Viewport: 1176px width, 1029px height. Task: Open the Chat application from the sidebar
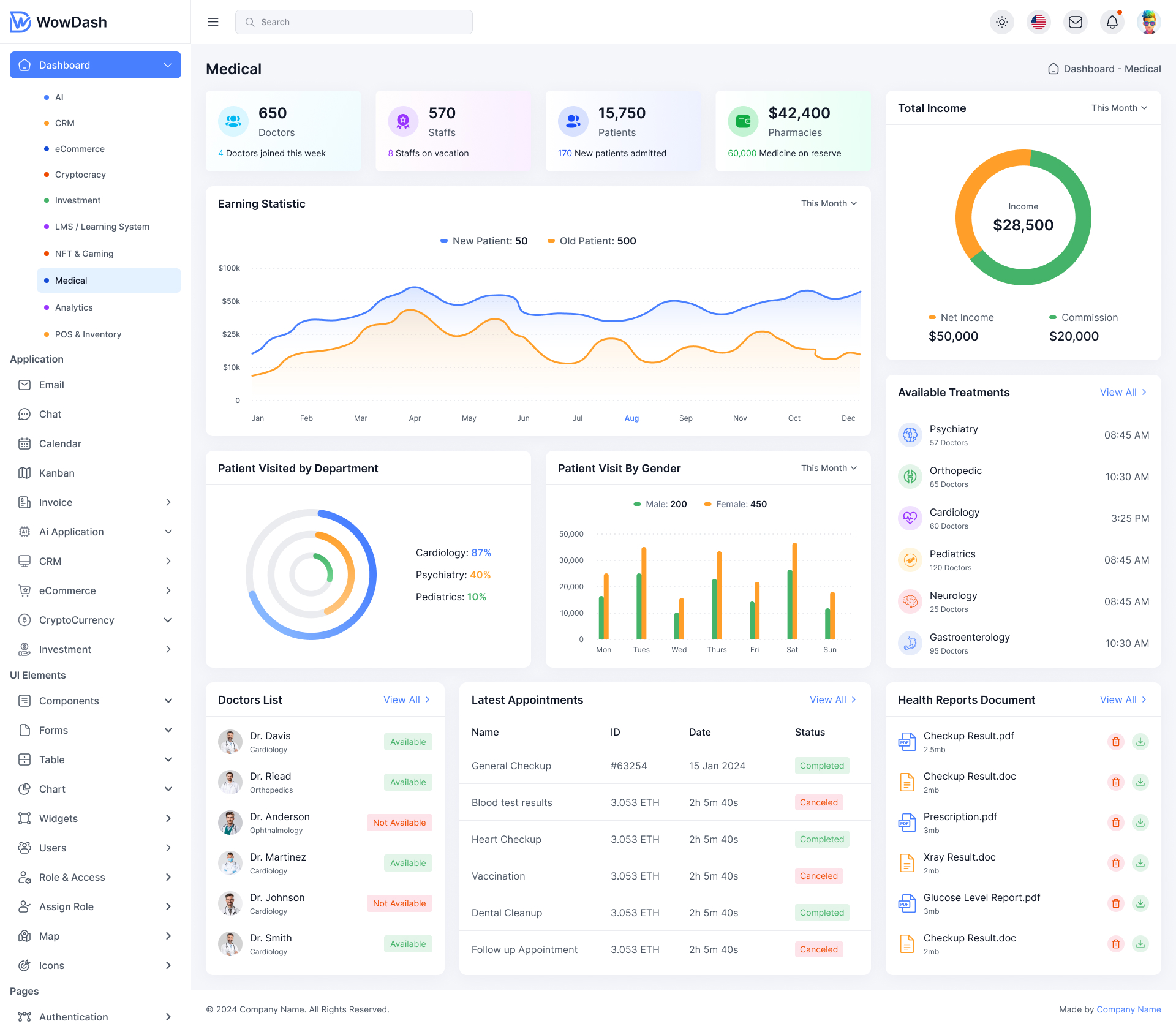50,414
